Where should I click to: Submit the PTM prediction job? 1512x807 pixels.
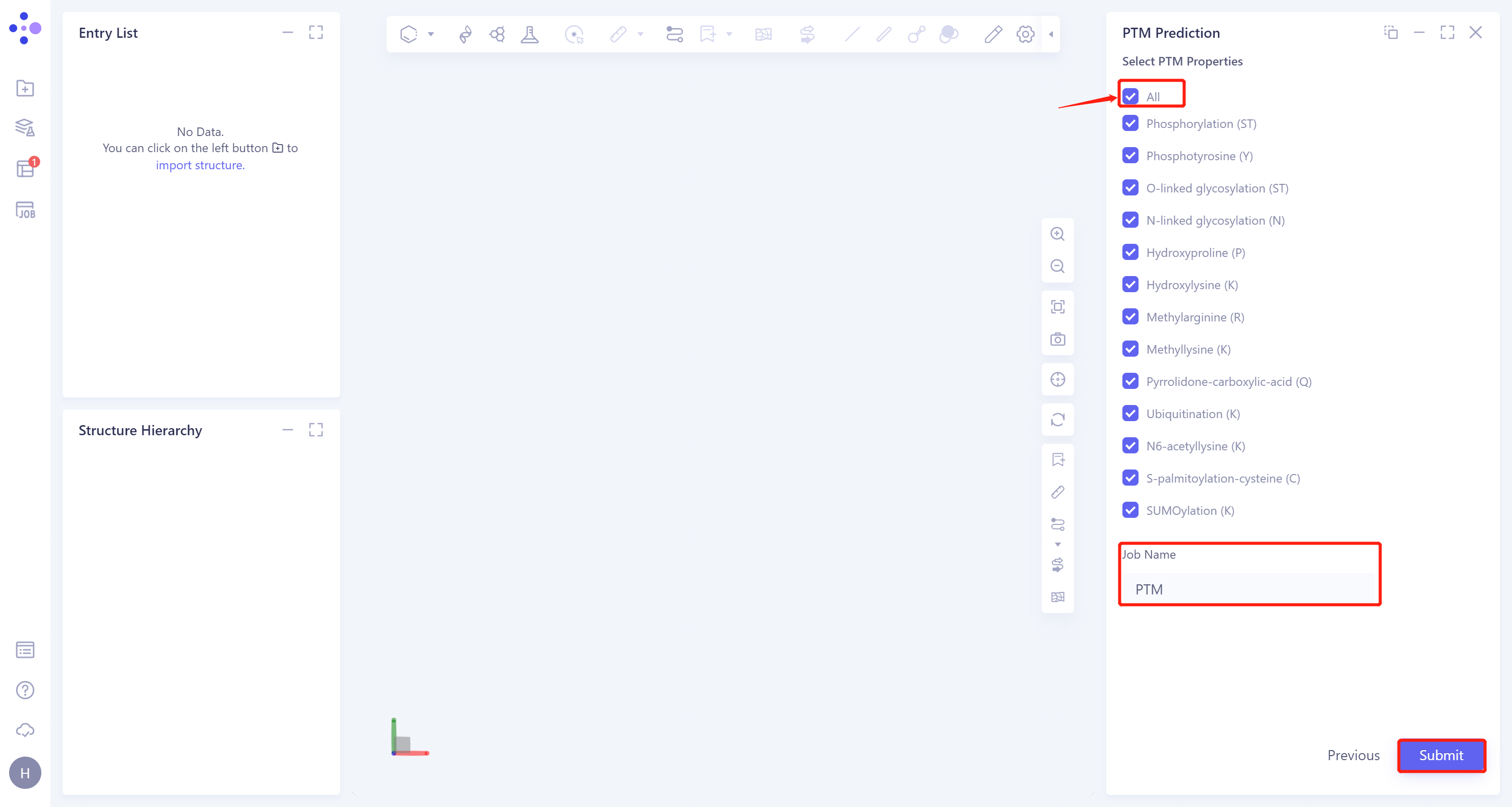coord(1441,756)
